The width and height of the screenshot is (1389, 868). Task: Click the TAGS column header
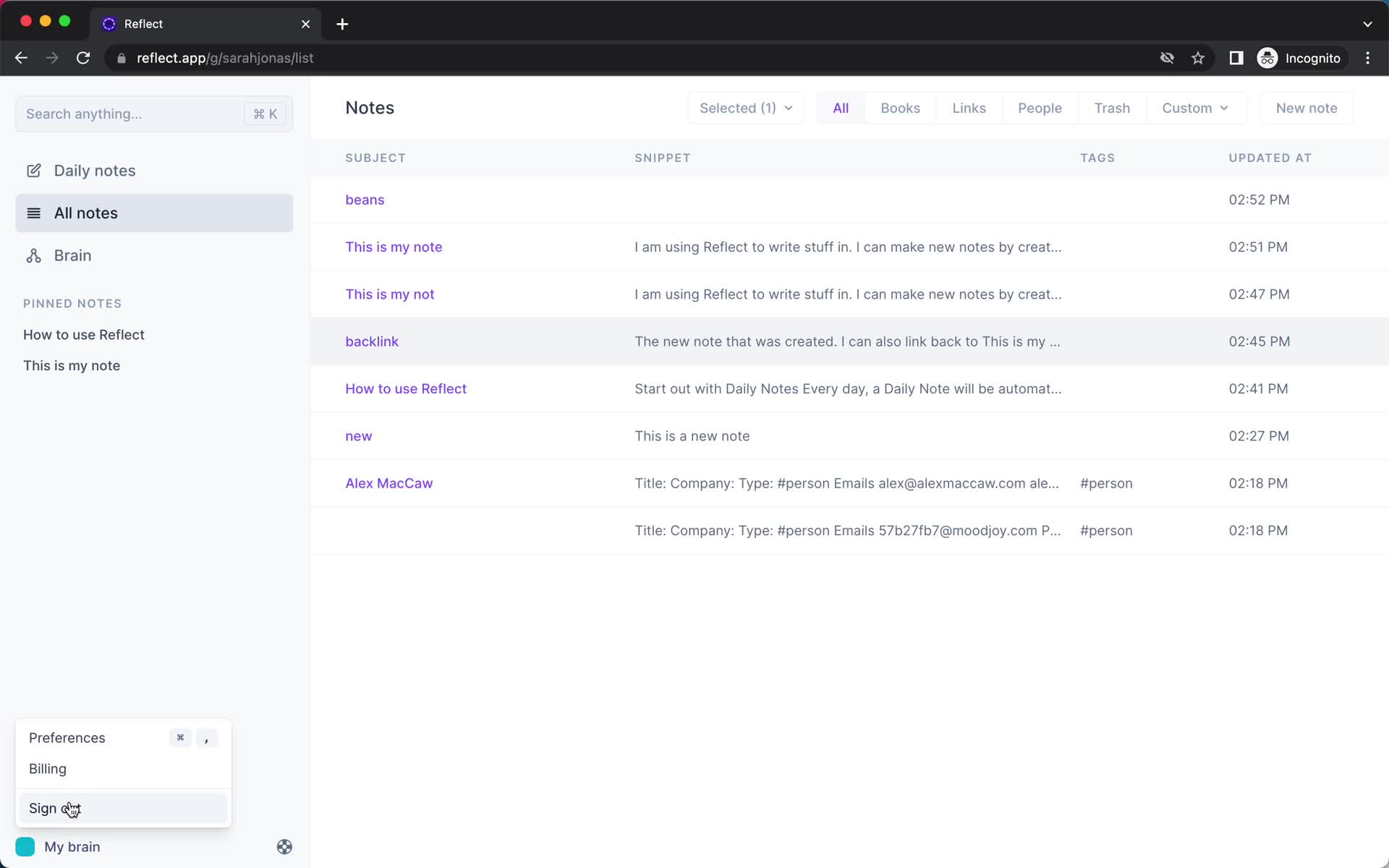pos(1097,158)
